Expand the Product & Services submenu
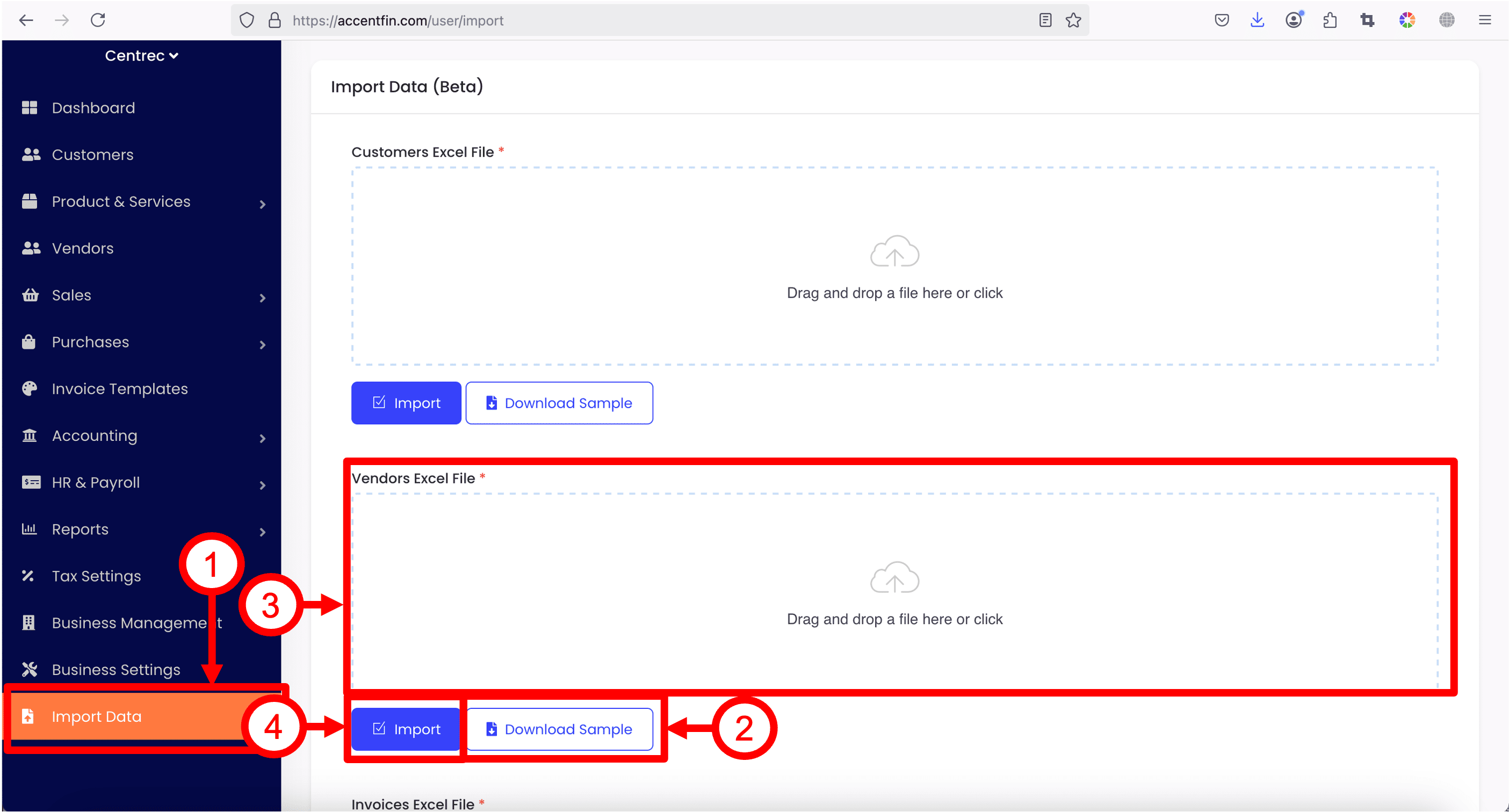1509x812 pixels. pyautogui.click(x=263, y=204)
